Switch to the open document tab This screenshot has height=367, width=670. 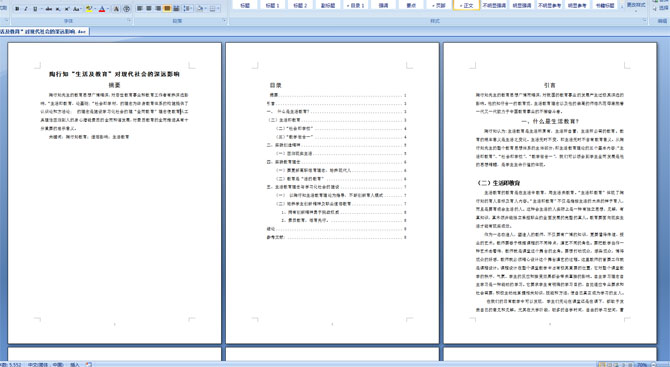(44, 31)
